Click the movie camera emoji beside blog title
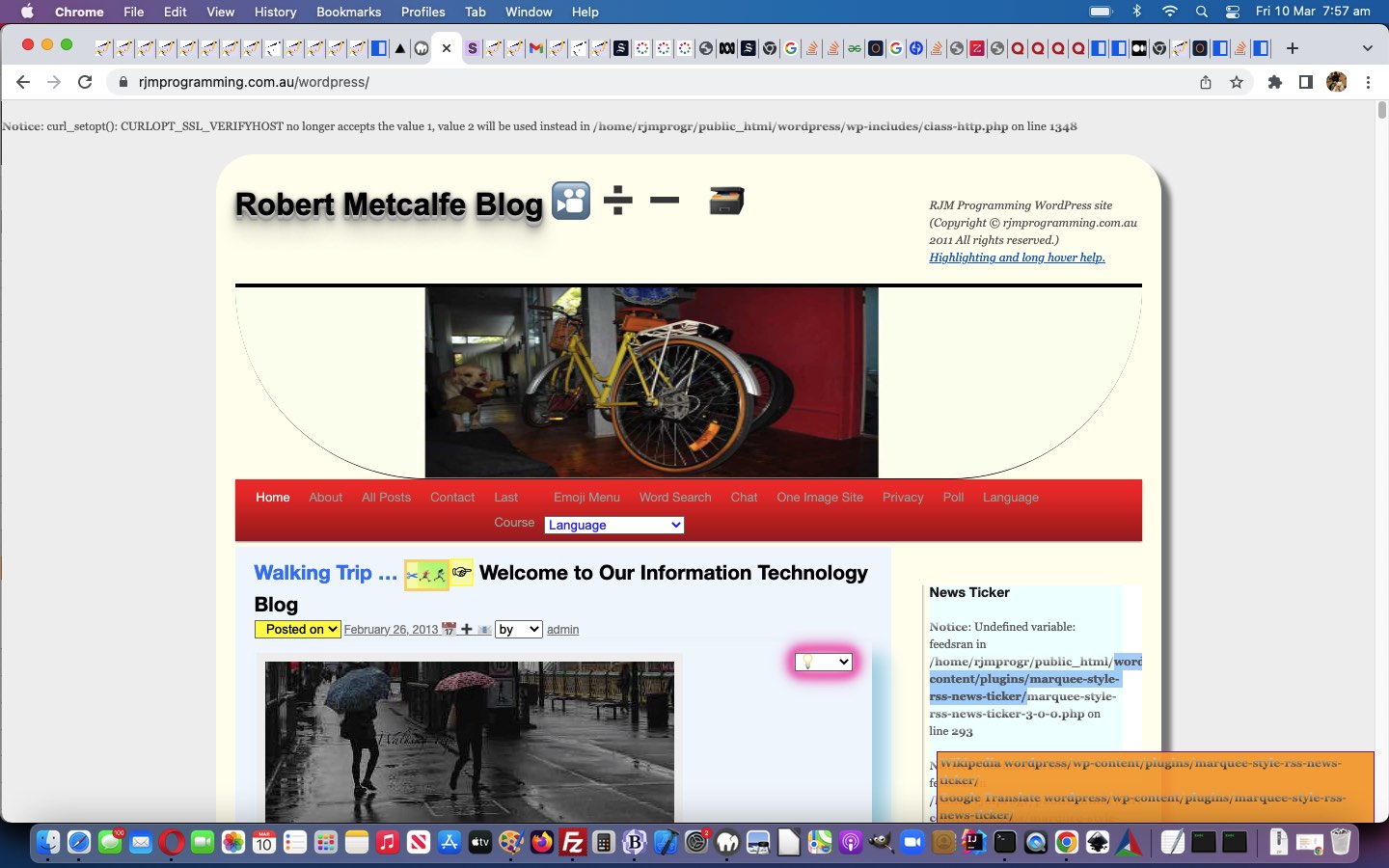 coord(570,202)
